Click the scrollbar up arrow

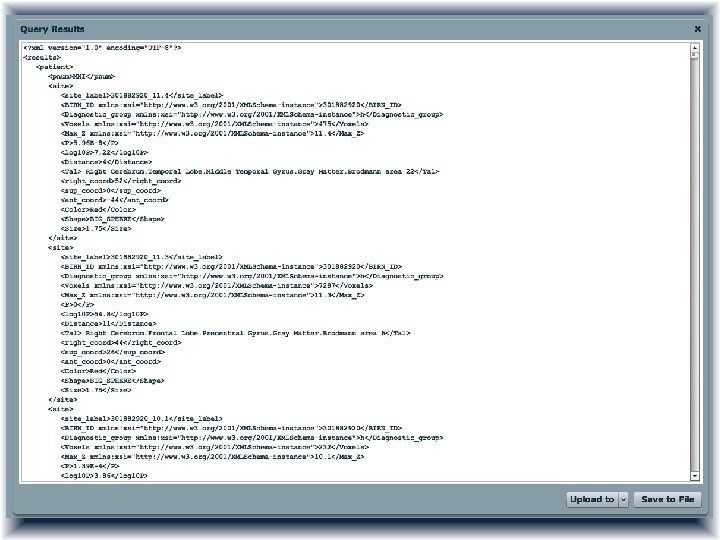[x=695, y=47]
